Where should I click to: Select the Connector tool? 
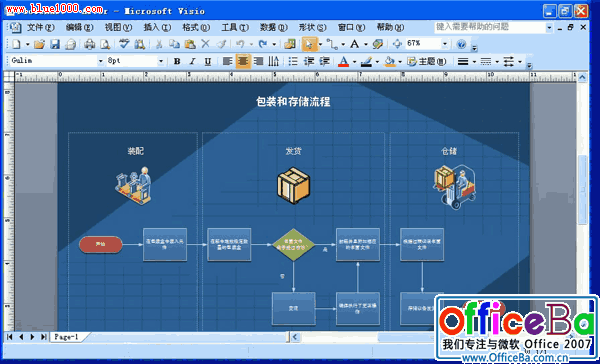[x=332, y=45]
